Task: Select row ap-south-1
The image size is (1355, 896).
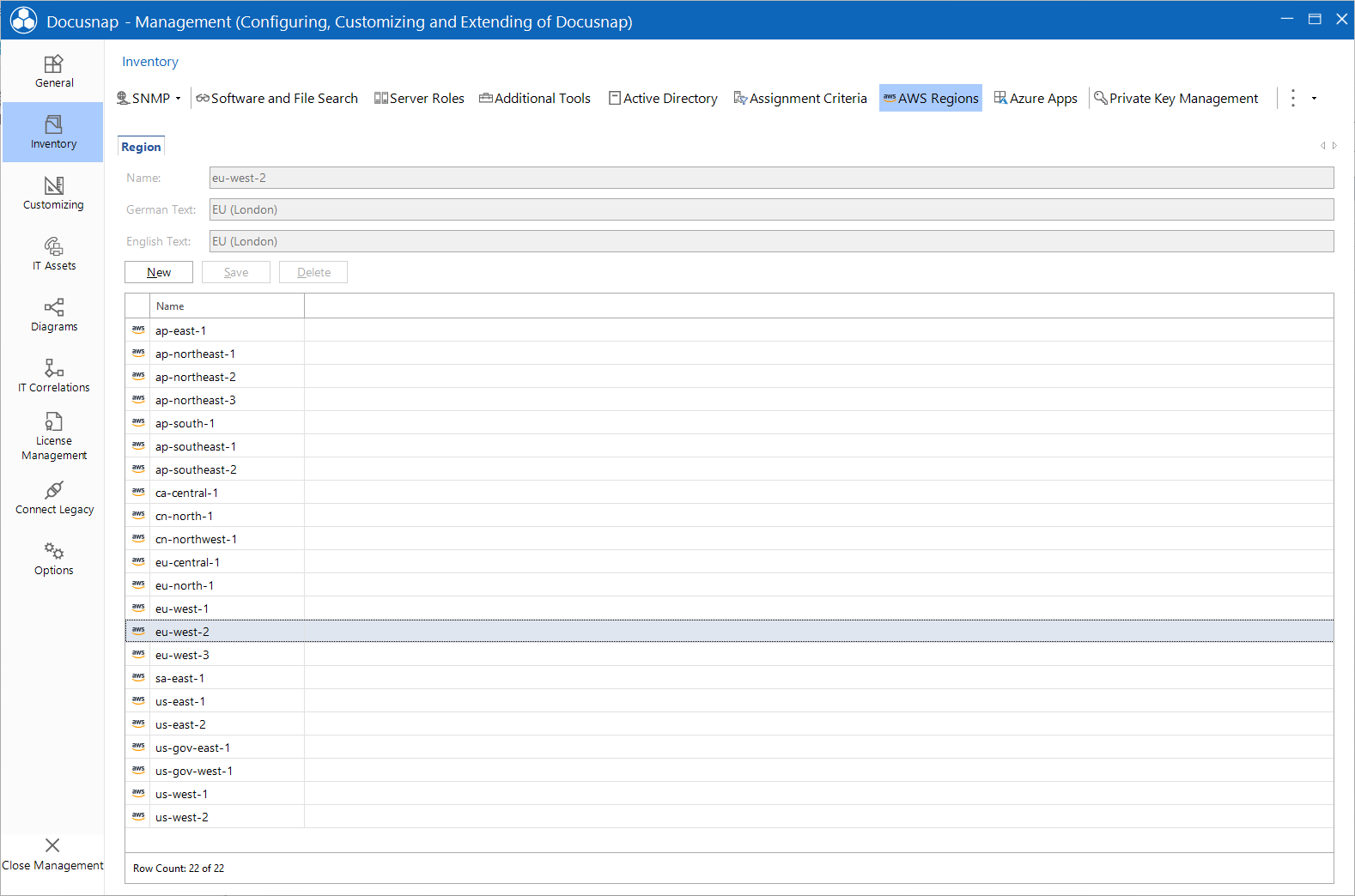Action: click(x=729, y=423)
